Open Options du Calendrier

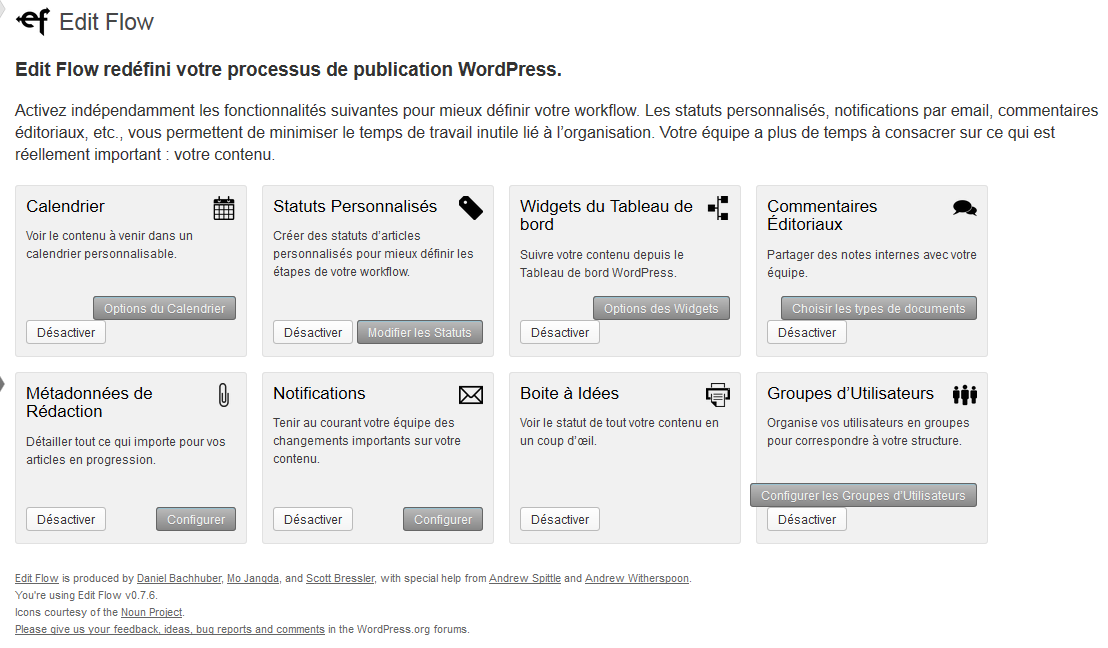point(165,308)
